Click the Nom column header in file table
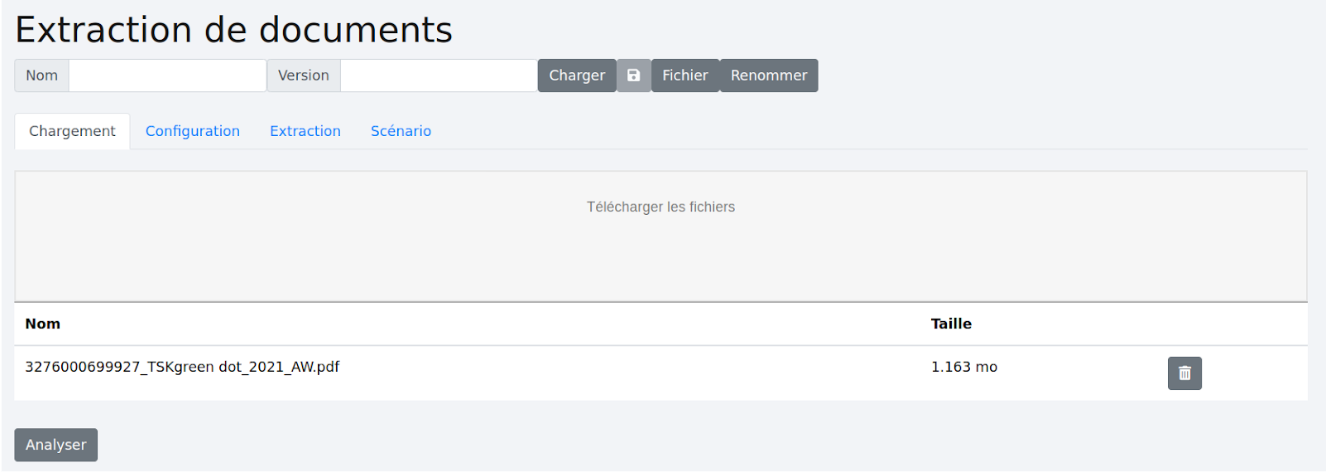Image resolution: width=1327 pixels, height=473 pixels. (x=43, y=324)
